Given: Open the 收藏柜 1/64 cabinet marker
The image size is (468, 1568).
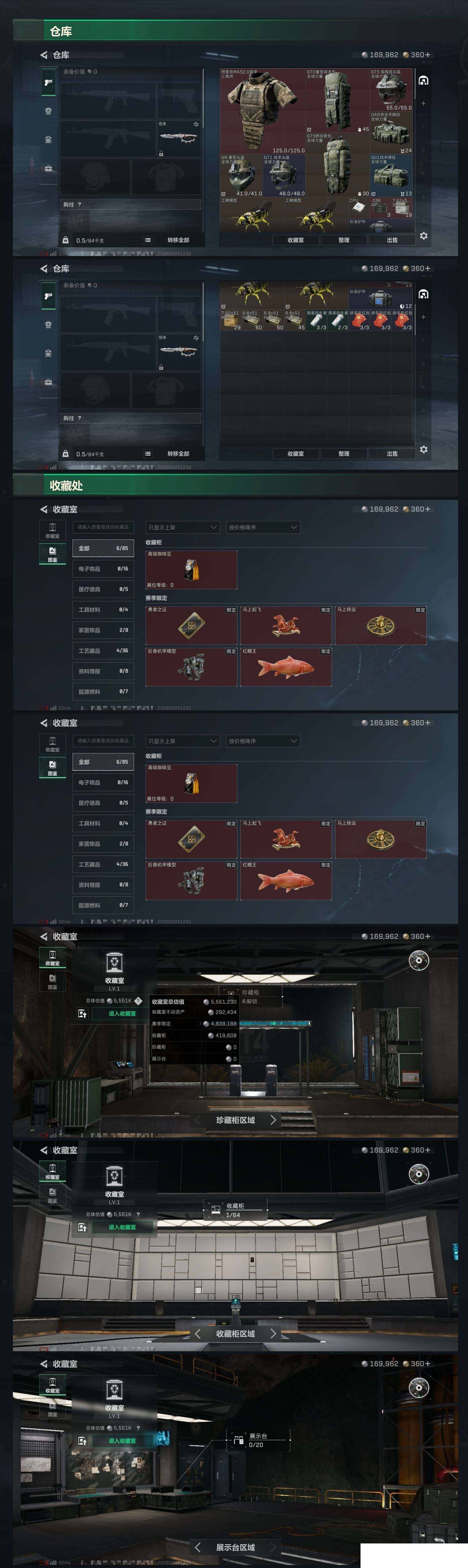Looking at the screenshot, I should [x=236, y=1210].
